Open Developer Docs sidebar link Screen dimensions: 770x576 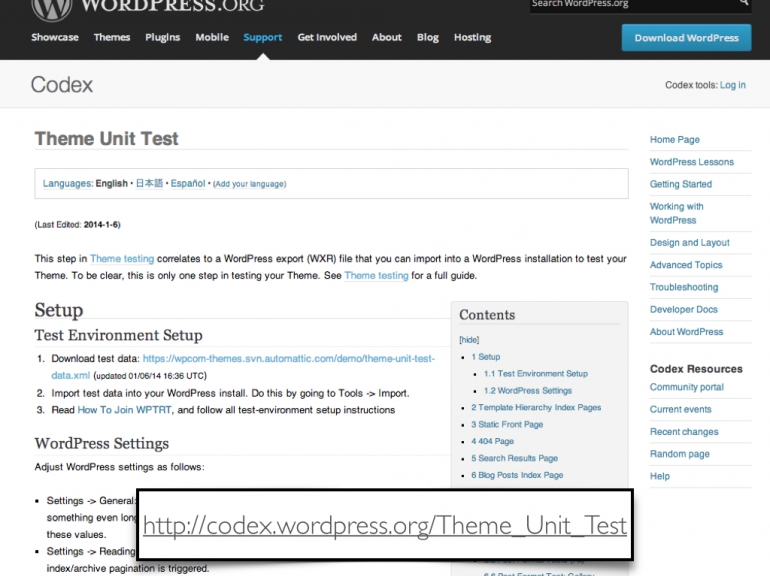click(x=684, y=309)
